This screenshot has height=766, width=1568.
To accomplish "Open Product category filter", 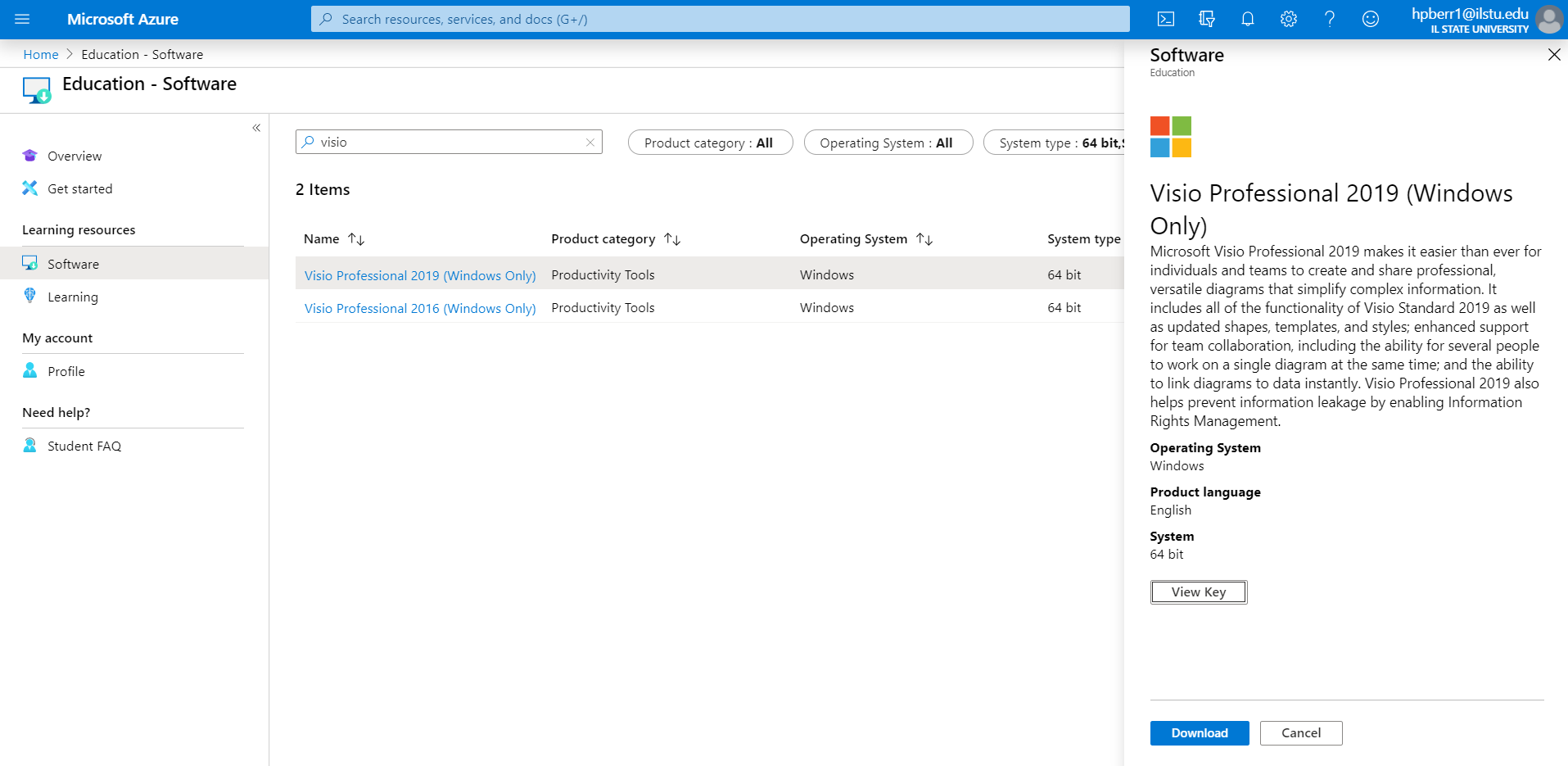I will click(710, 142).
